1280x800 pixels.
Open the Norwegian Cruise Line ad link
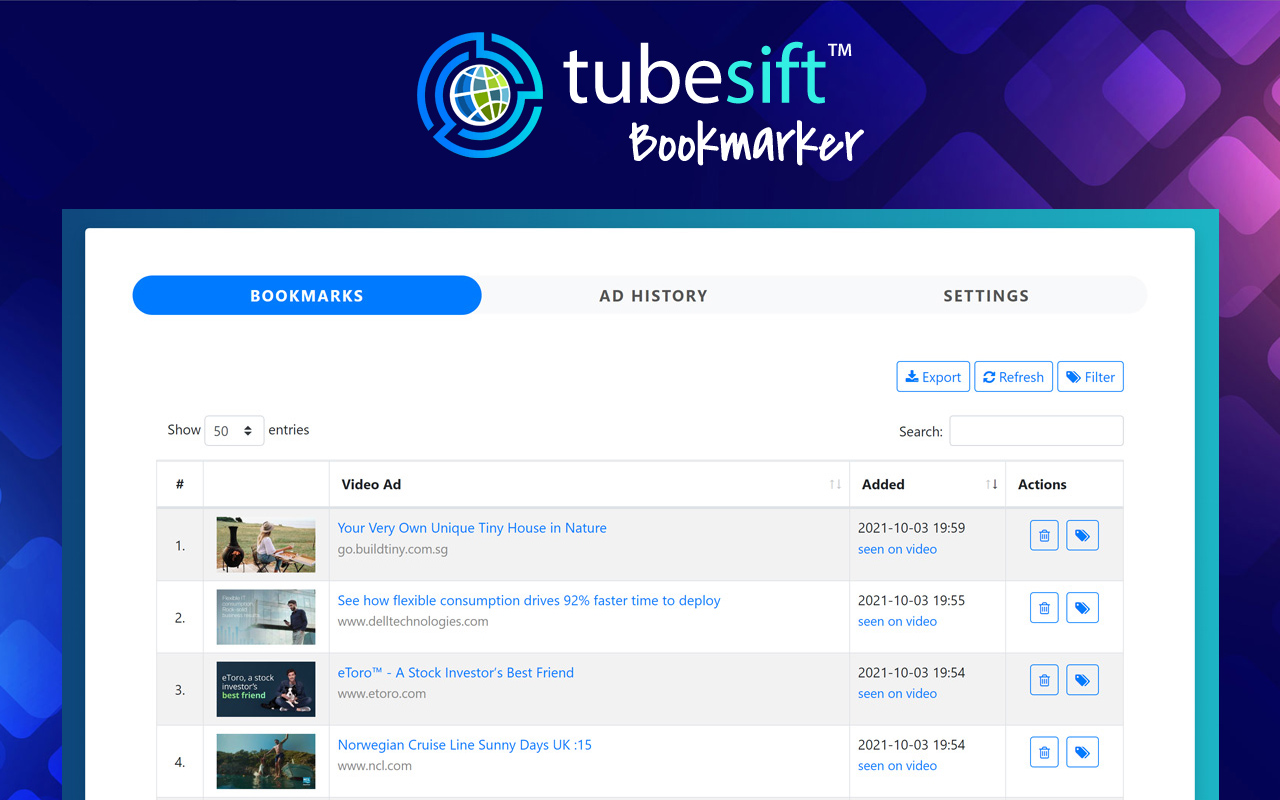[464, 744]
